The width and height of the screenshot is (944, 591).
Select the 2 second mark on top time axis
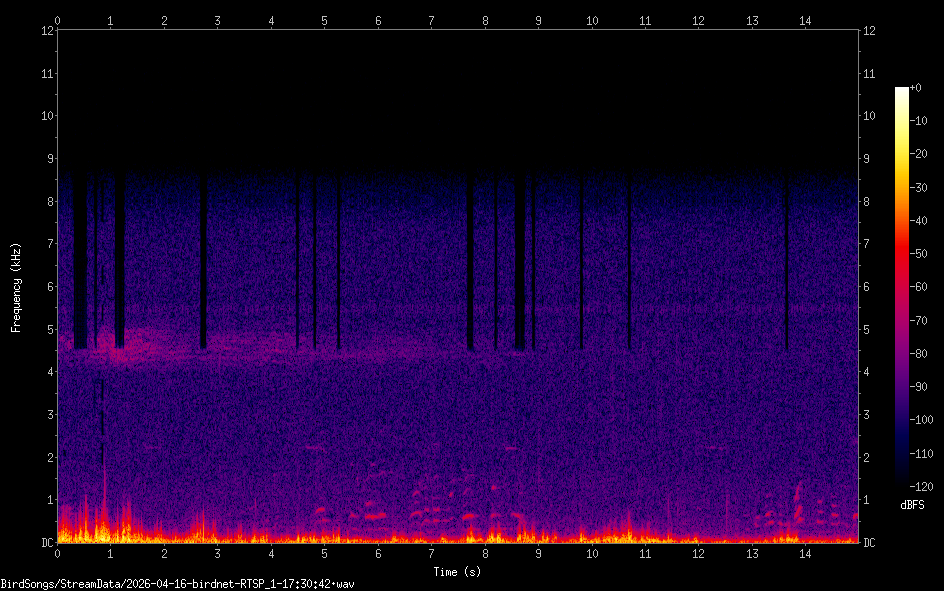[x=164, y=20]
